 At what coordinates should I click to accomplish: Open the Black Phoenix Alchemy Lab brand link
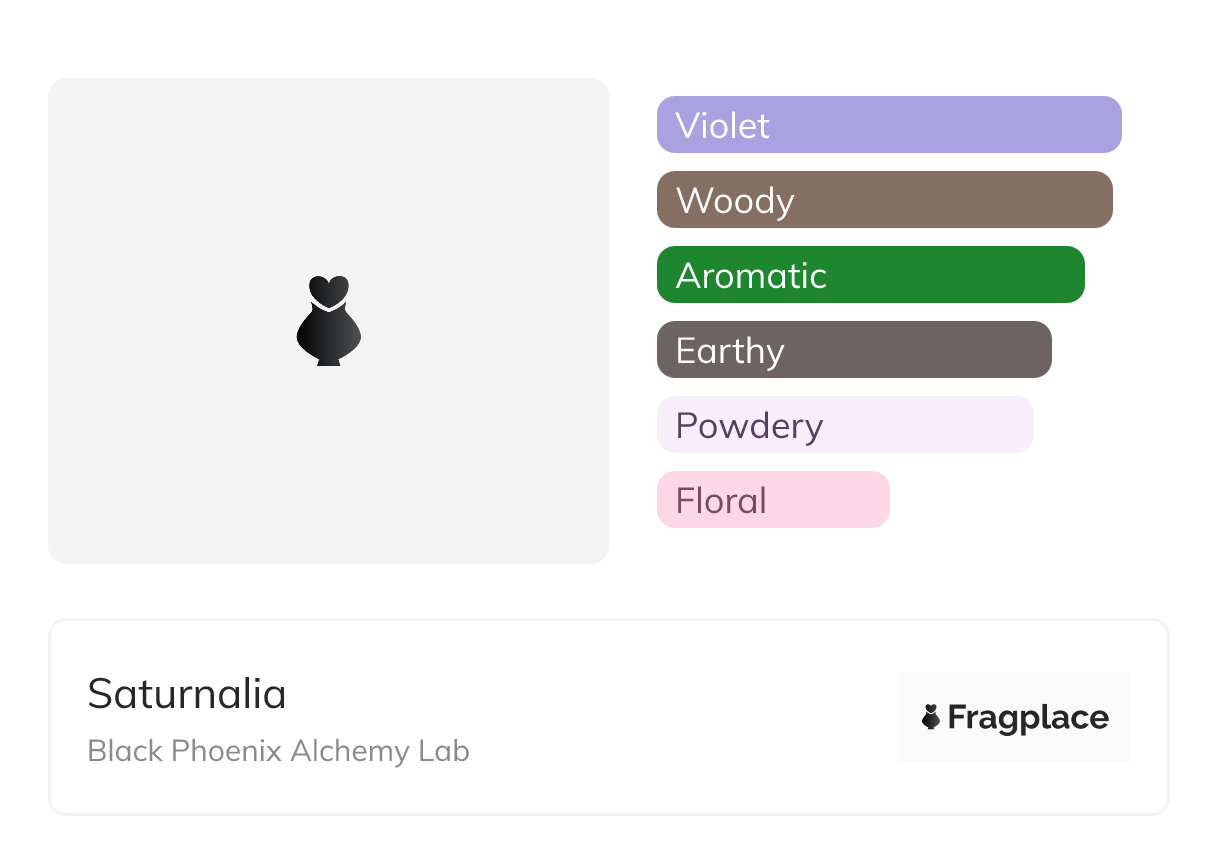(278, 751)
